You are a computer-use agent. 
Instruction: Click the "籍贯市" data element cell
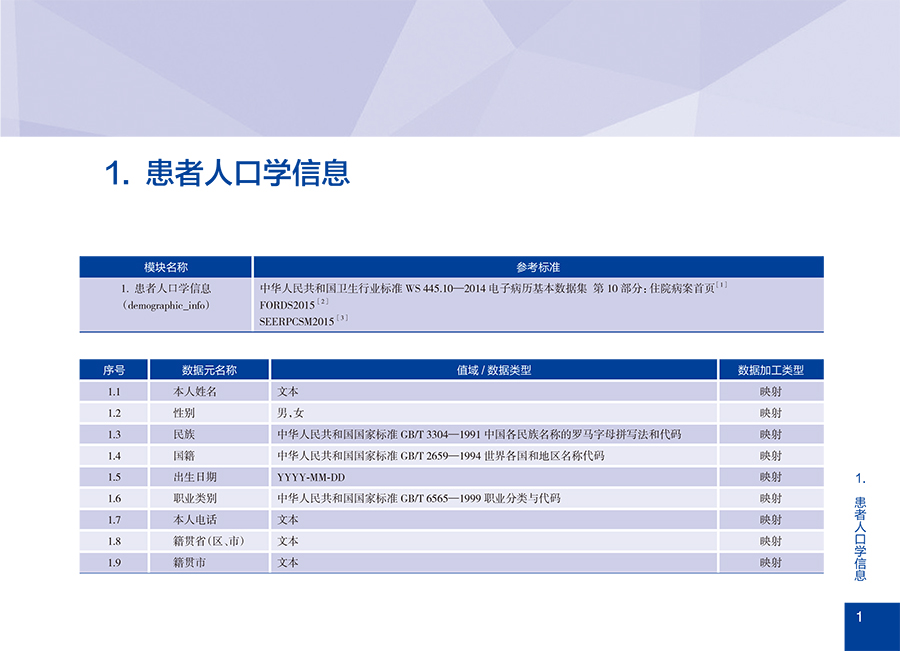[x=209, y=563]
